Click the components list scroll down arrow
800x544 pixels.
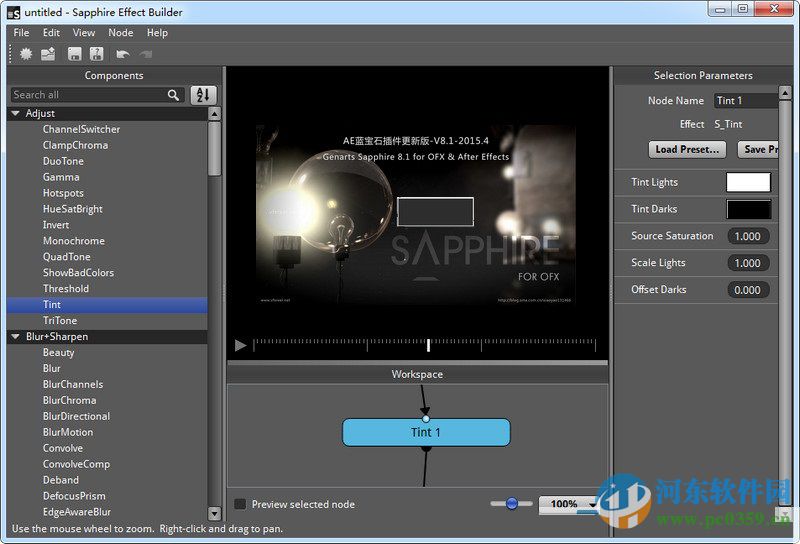coord(215,513)
